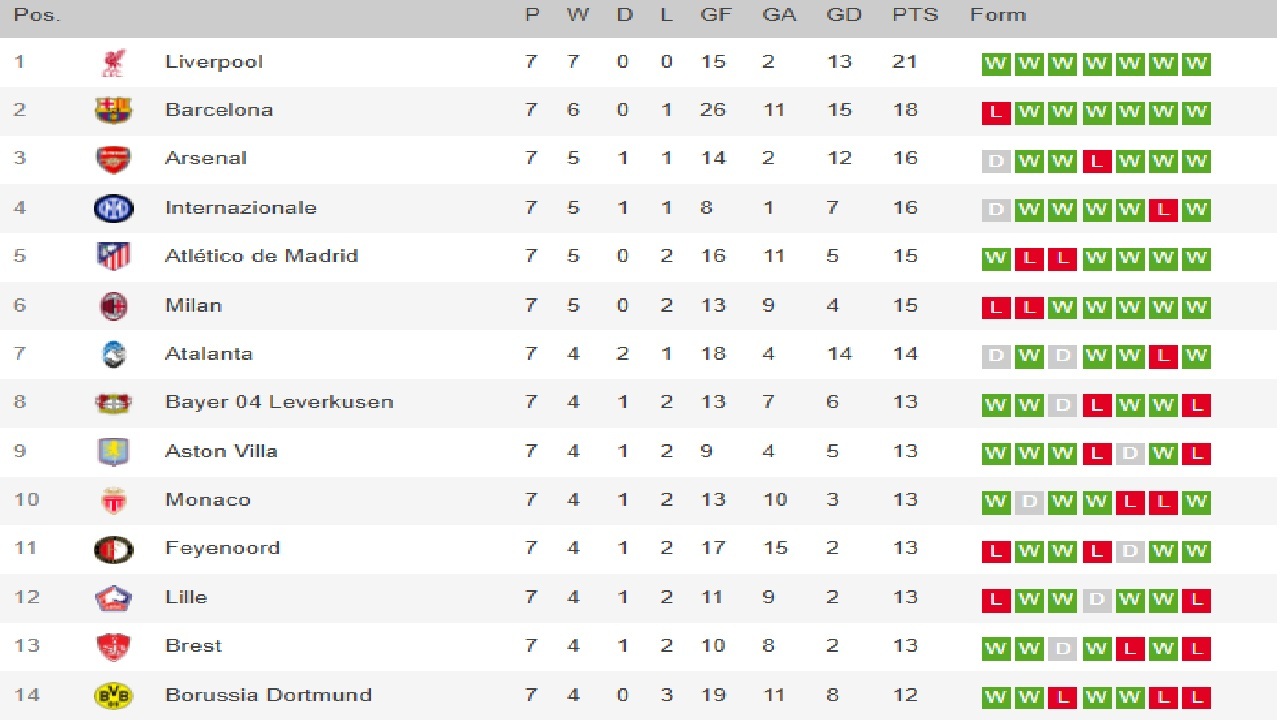Click the Pos. column header
This screenshot has height=720, width=1280.
point(37,15)
